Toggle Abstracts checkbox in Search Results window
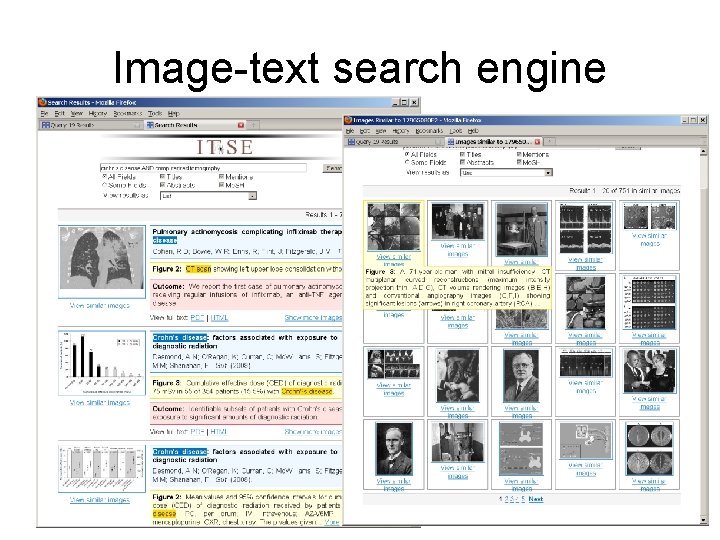The height and width of the screenshot is (540, 720). point(163,185)
